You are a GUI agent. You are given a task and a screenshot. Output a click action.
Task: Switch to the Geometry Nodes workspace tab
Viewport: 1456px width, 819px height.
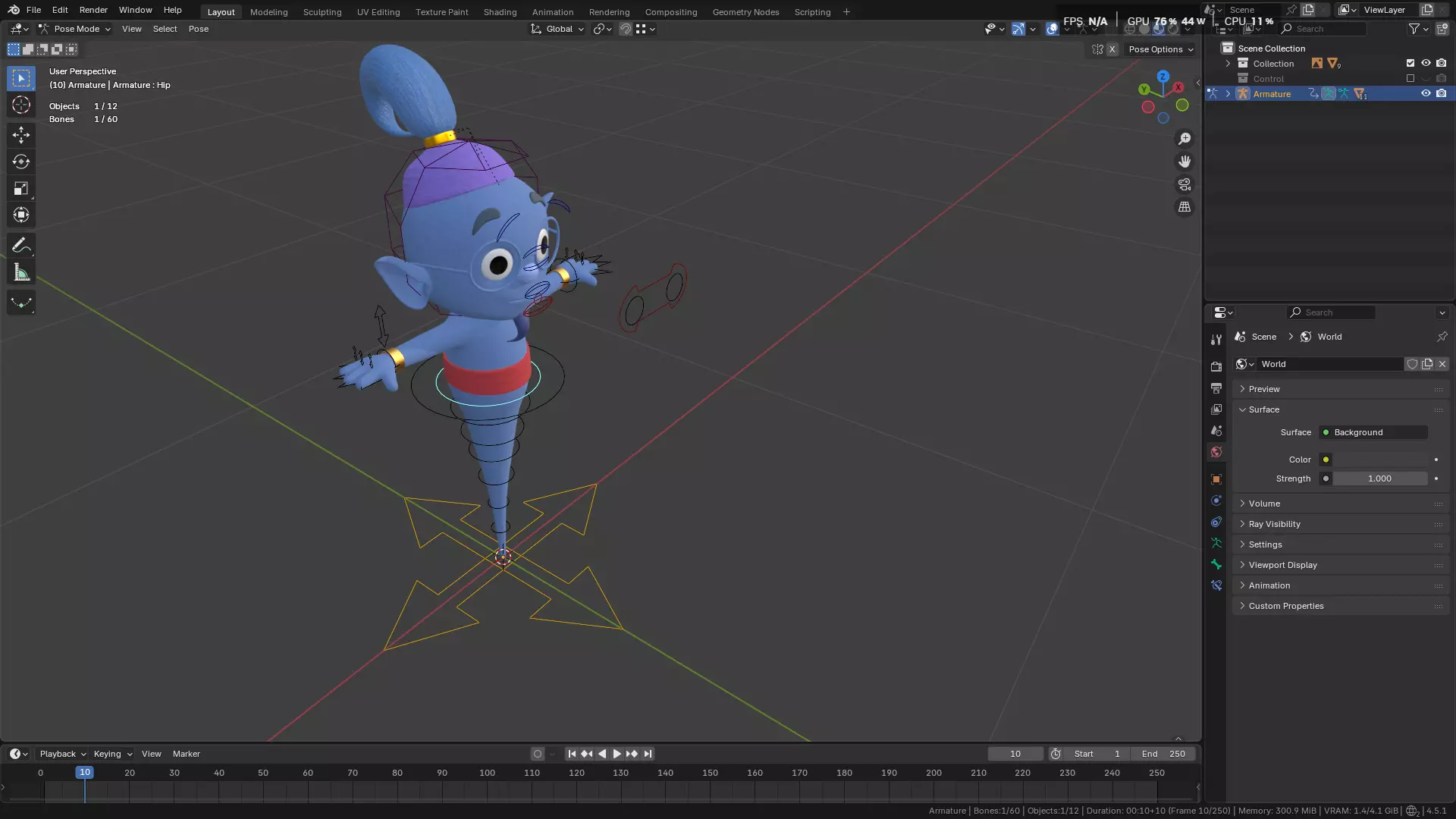tap(745, 11)
